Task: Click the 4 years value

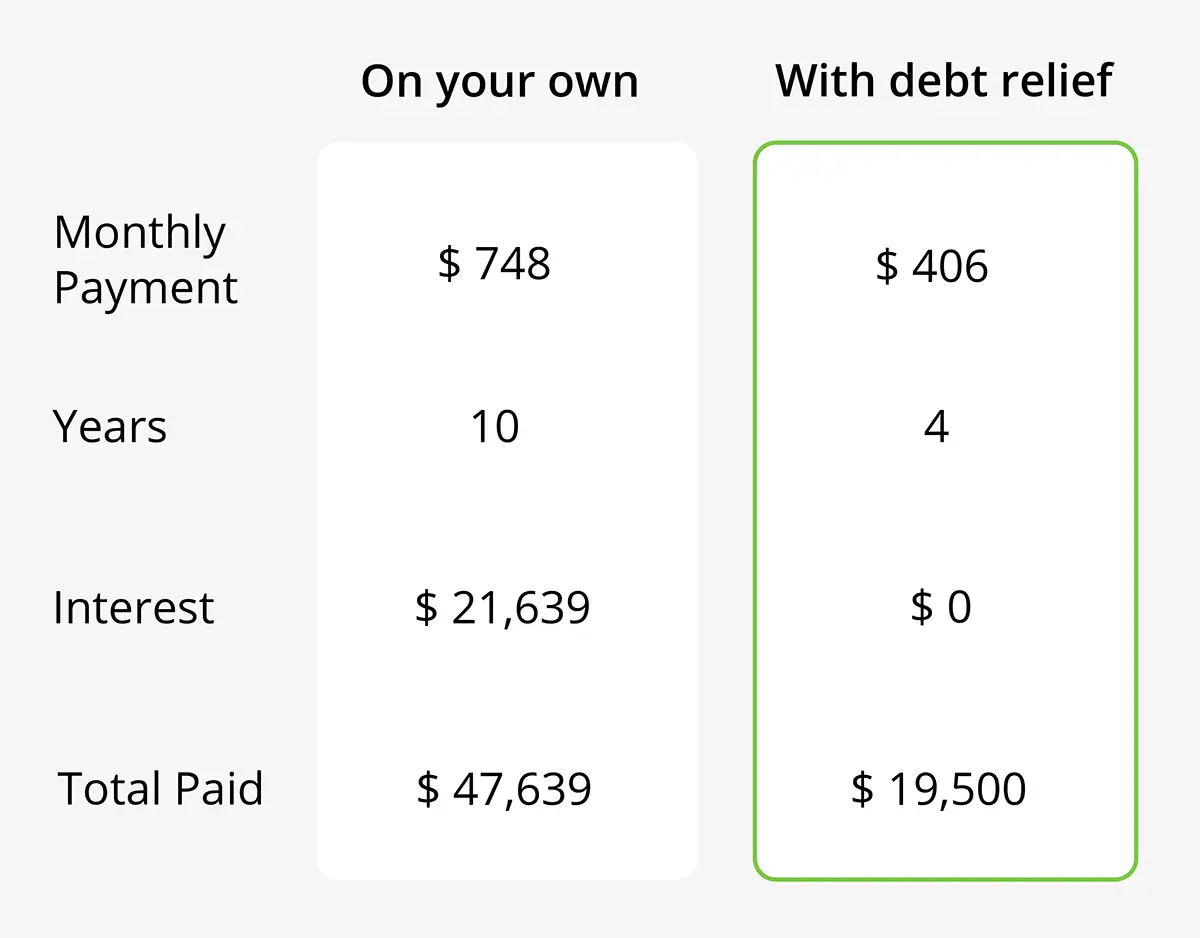Action: coord(937,427)
